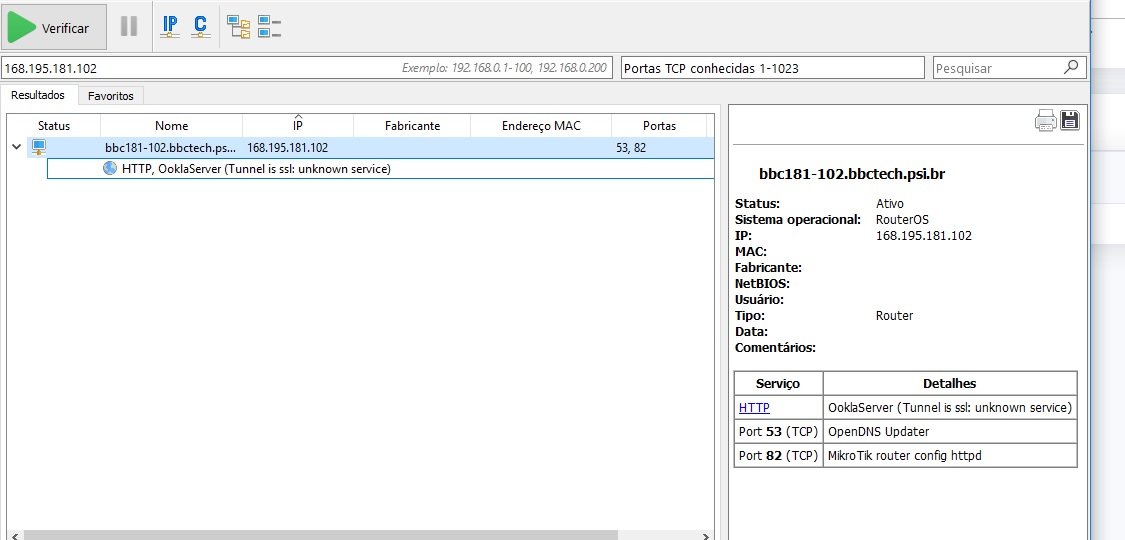Sort by the Endereço MAC column header

[x=541, y=125]
